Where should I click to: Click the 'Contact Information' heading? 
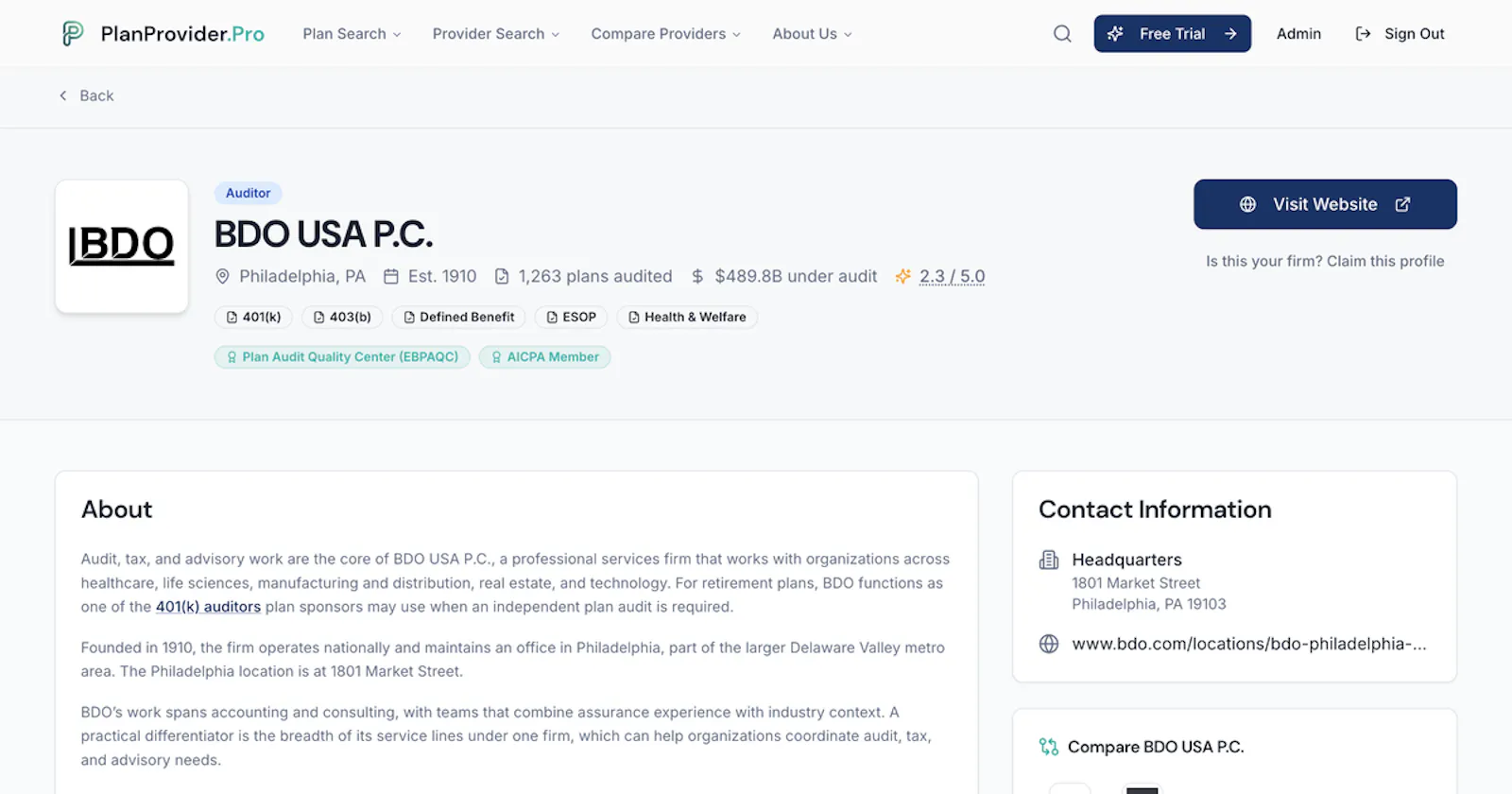[1155, 509]
